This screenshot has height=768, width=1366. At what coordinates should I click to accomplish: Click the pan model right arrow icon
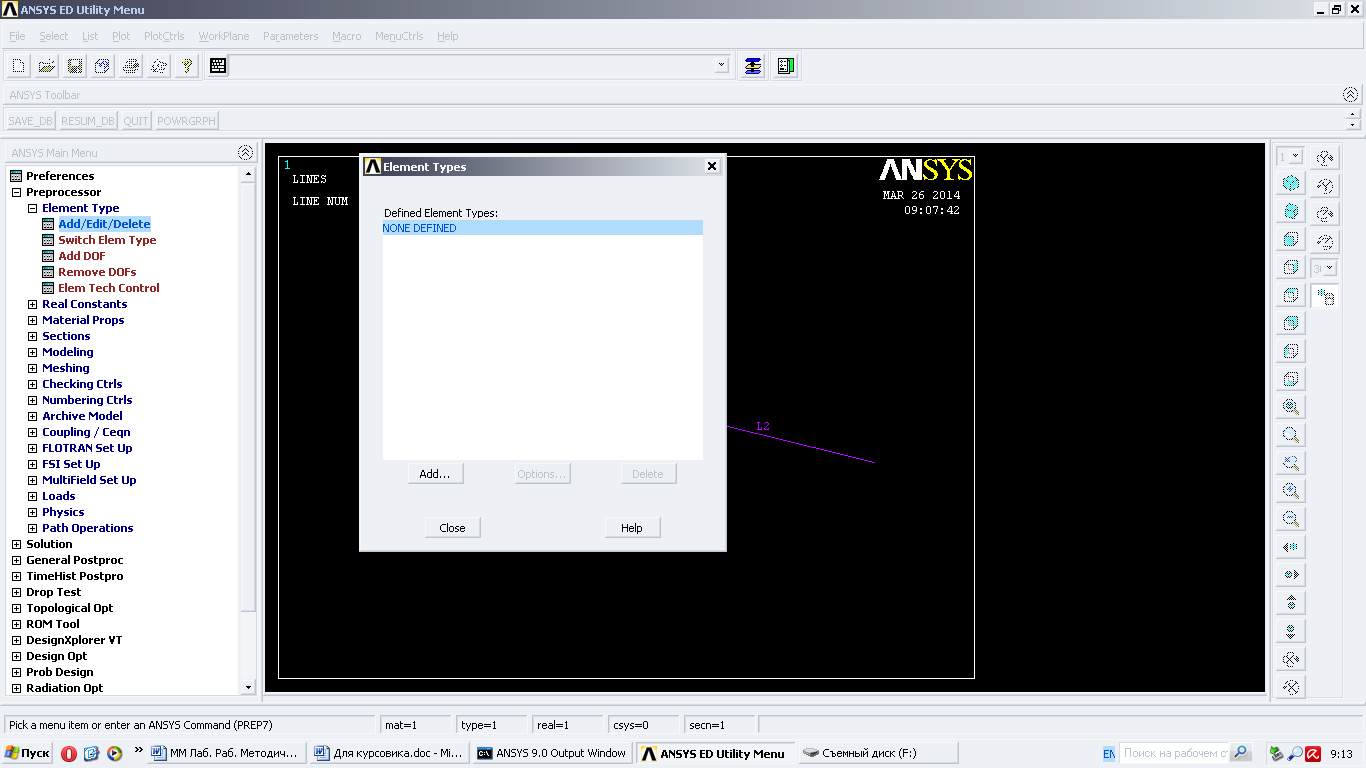1291,575
